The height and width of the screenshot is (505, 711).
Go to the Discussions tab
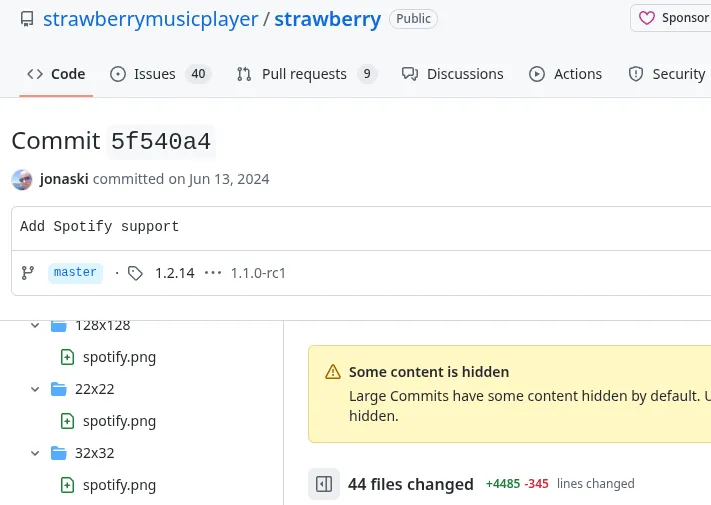tap(452, 74)
